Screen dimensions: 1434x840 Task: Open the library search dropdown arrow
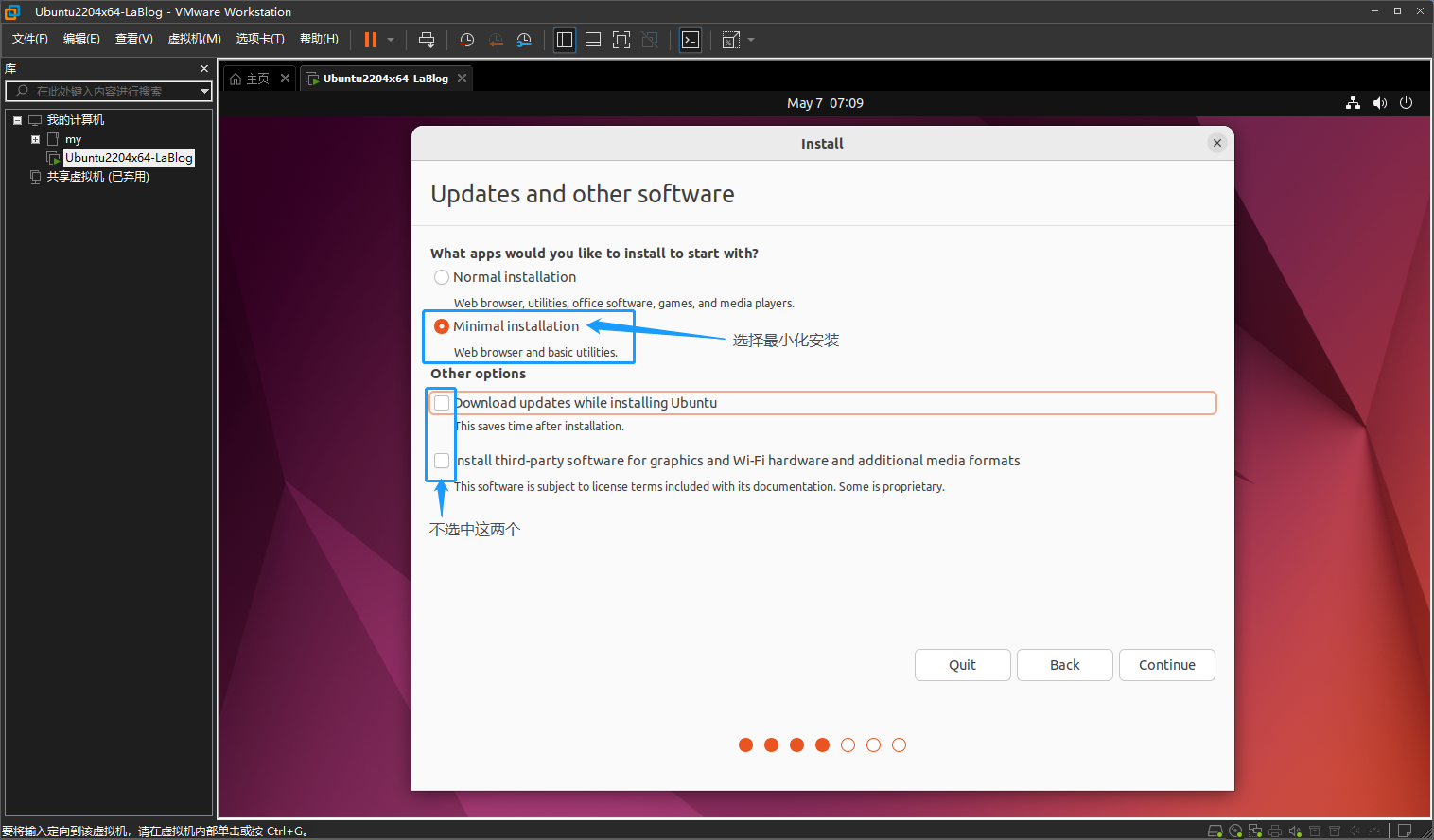point(204,91)
